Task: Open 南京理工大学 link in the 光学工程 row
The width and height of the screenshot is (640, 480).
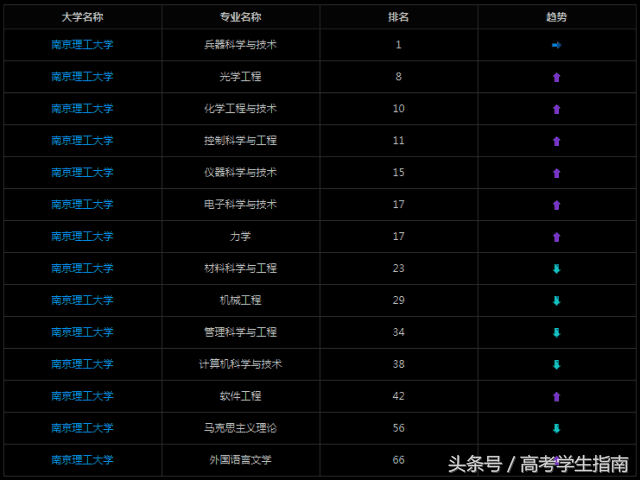Action: (82, 76)
